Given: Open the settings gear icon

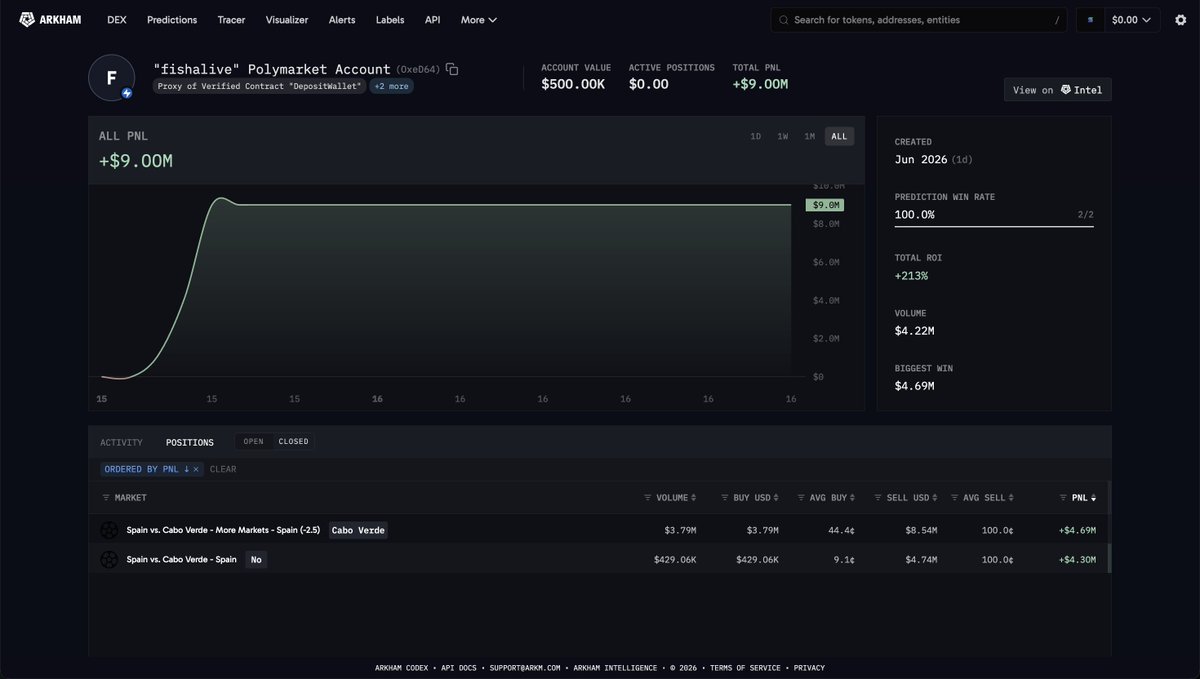Looking at the screenshot, I should pyautogui.click(x=1181, y=19).
